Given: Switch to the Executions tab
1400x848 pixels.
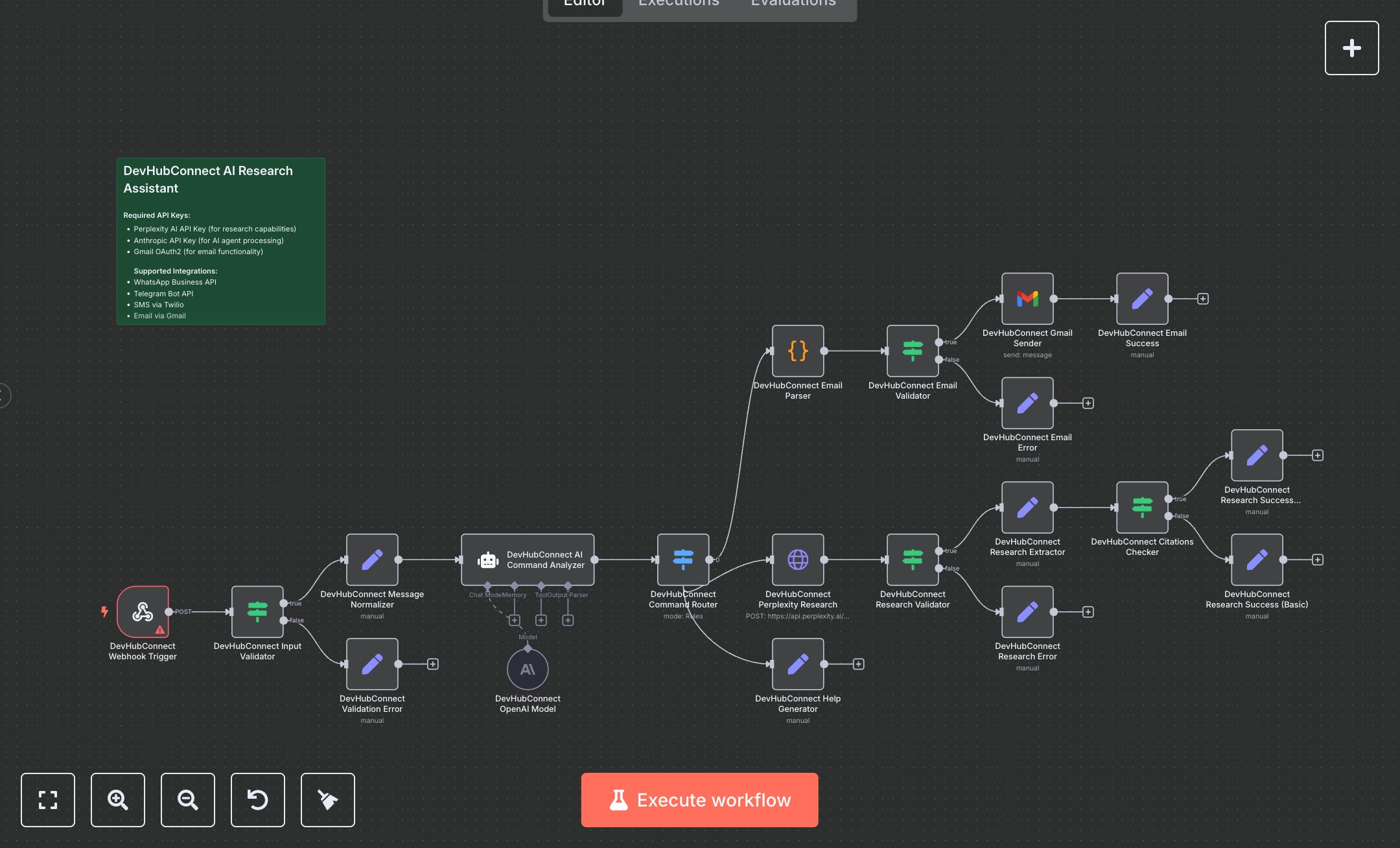Looking at the screenshot, I should 678,5.
